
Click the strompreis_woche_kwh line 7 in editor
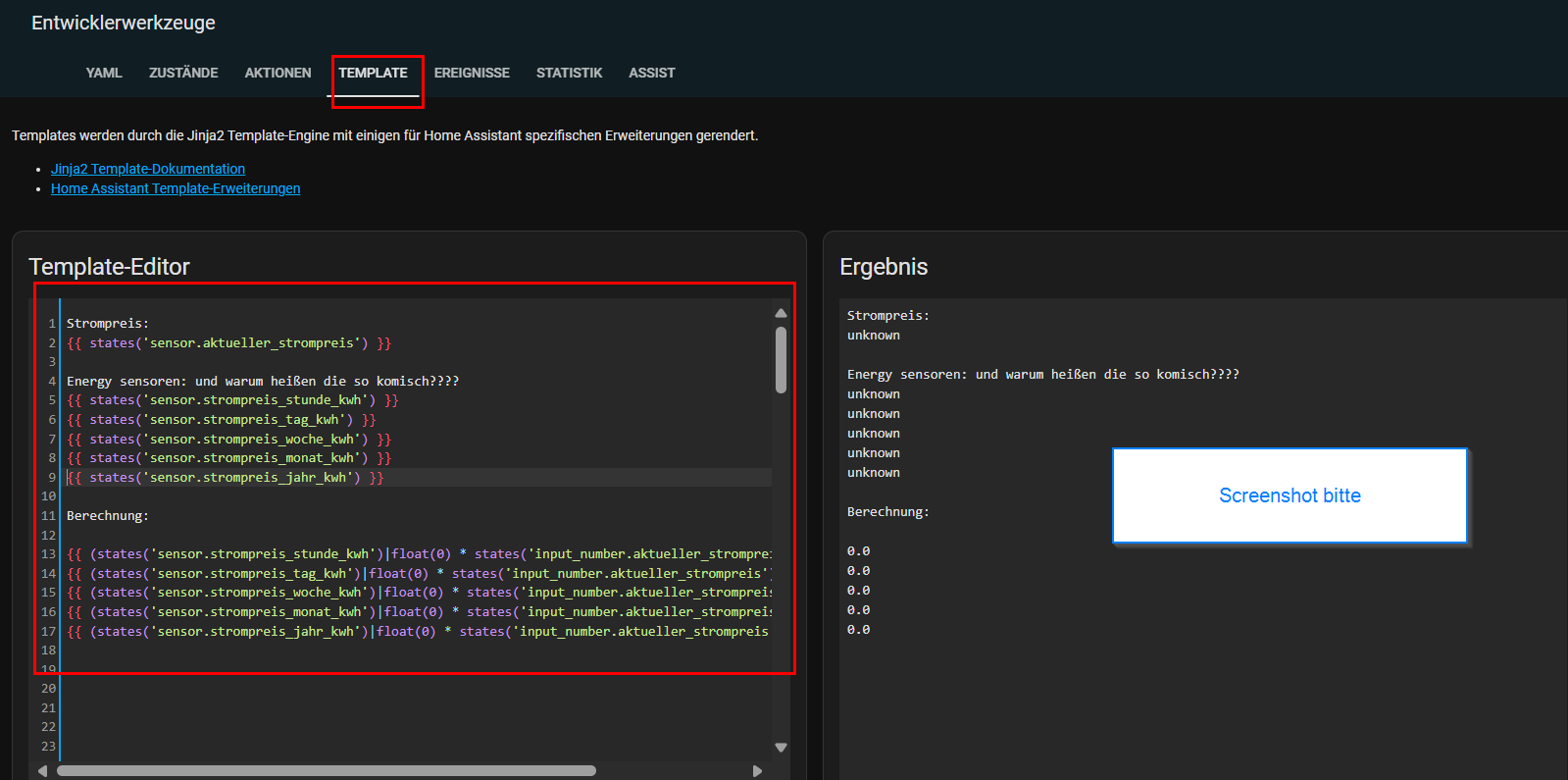point(228,439)
